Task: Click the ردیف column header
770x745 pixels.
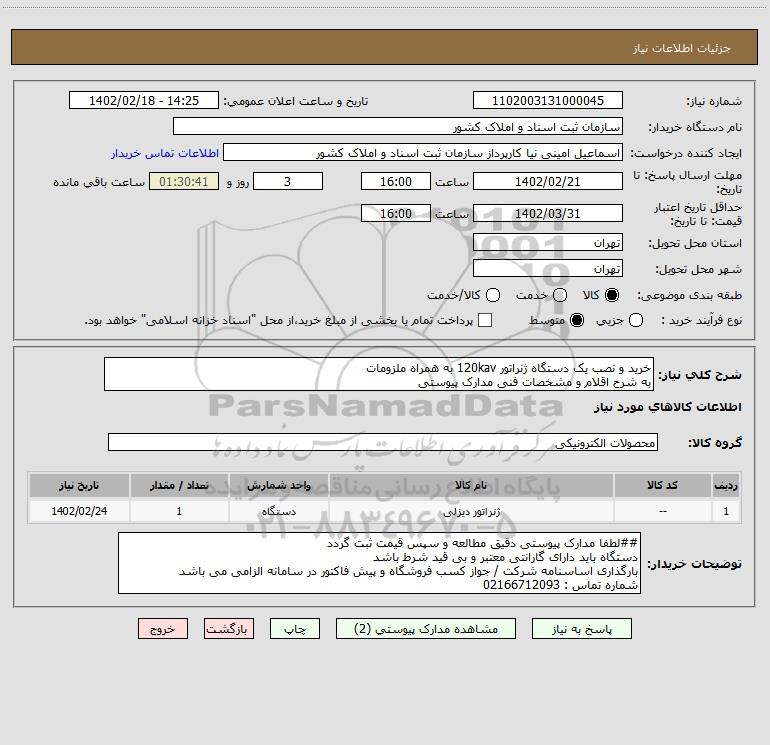Action: (726, 485)
